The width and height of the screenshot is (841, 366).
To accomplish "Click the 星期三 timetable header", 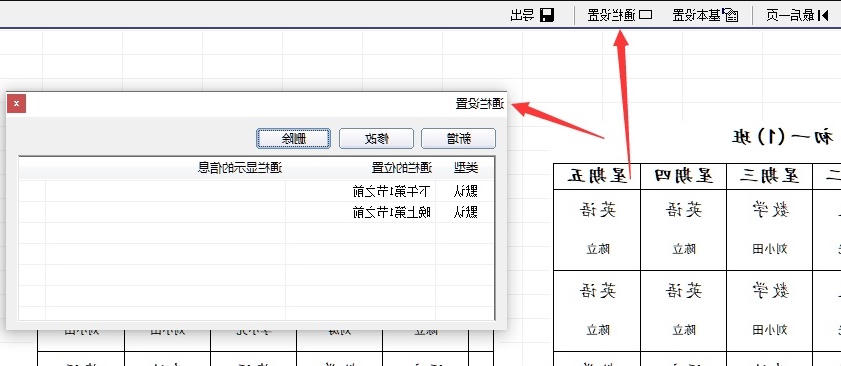I will click(x=770, y=177).
